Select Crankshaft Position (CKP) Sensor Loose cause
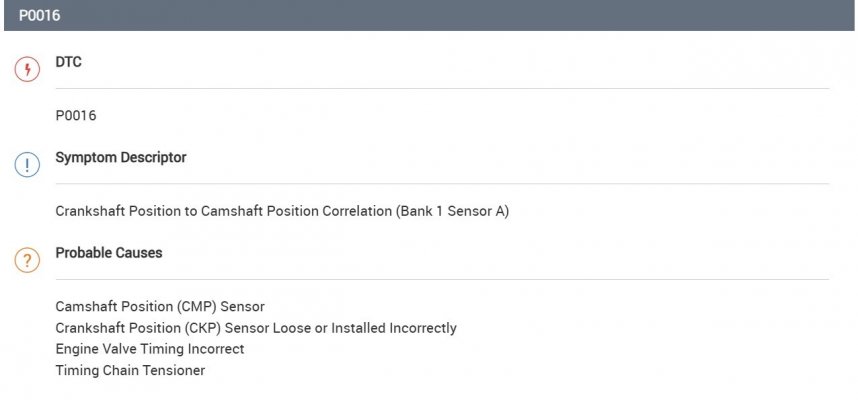 pos(256,328)
